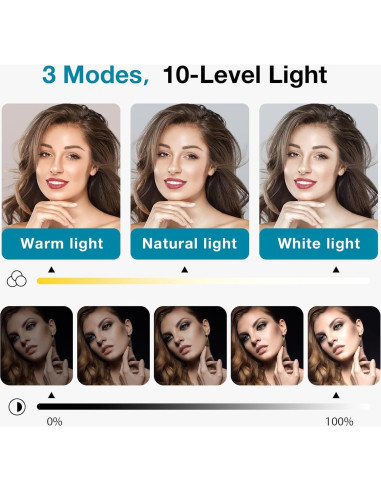This screenshot has height=492, width=381.
Task: Click the white light portrait photo
Action: pos(319,166)
